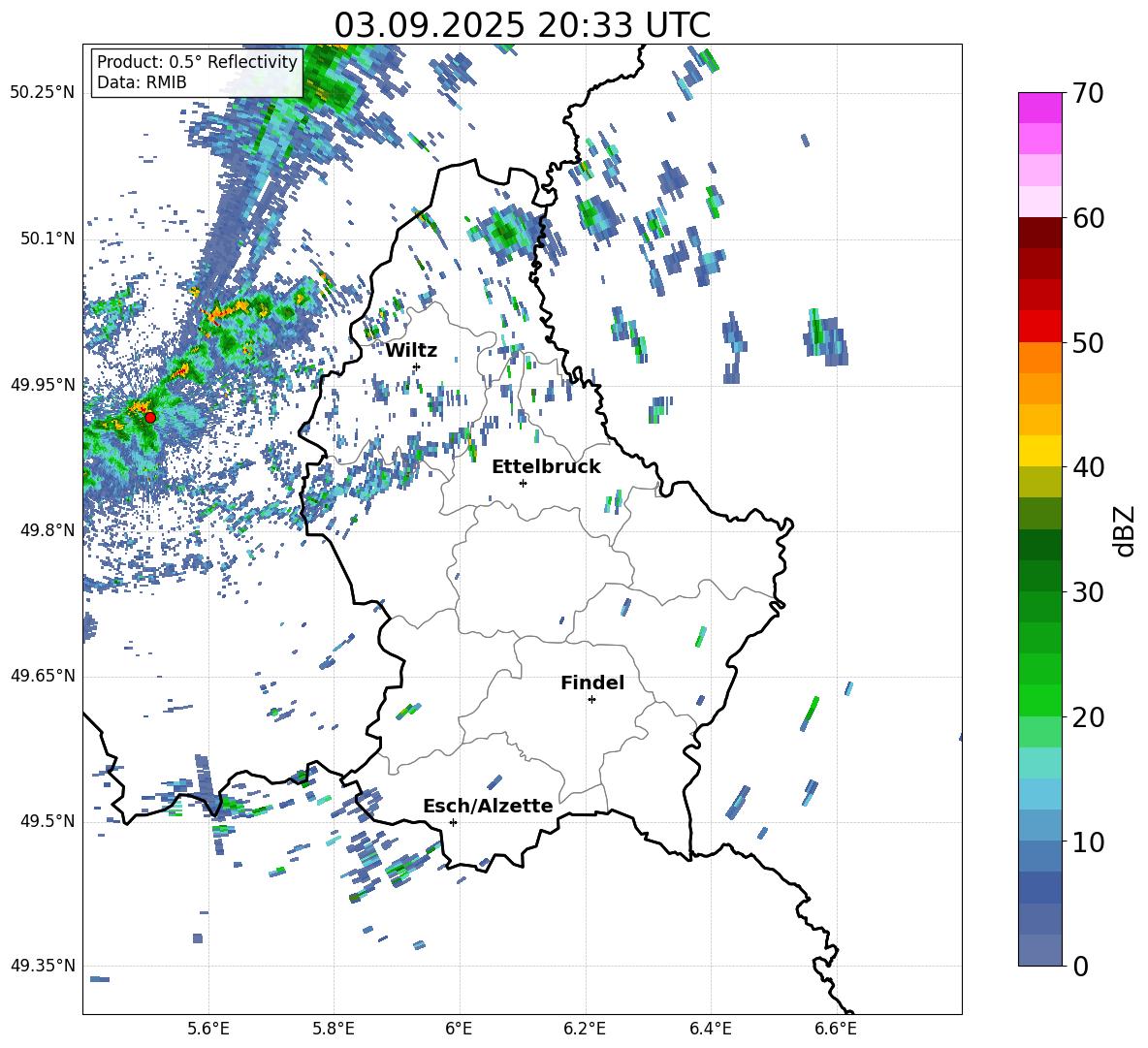Click the title "03.09.2025 20:33 UTC"

pos(522,25)
